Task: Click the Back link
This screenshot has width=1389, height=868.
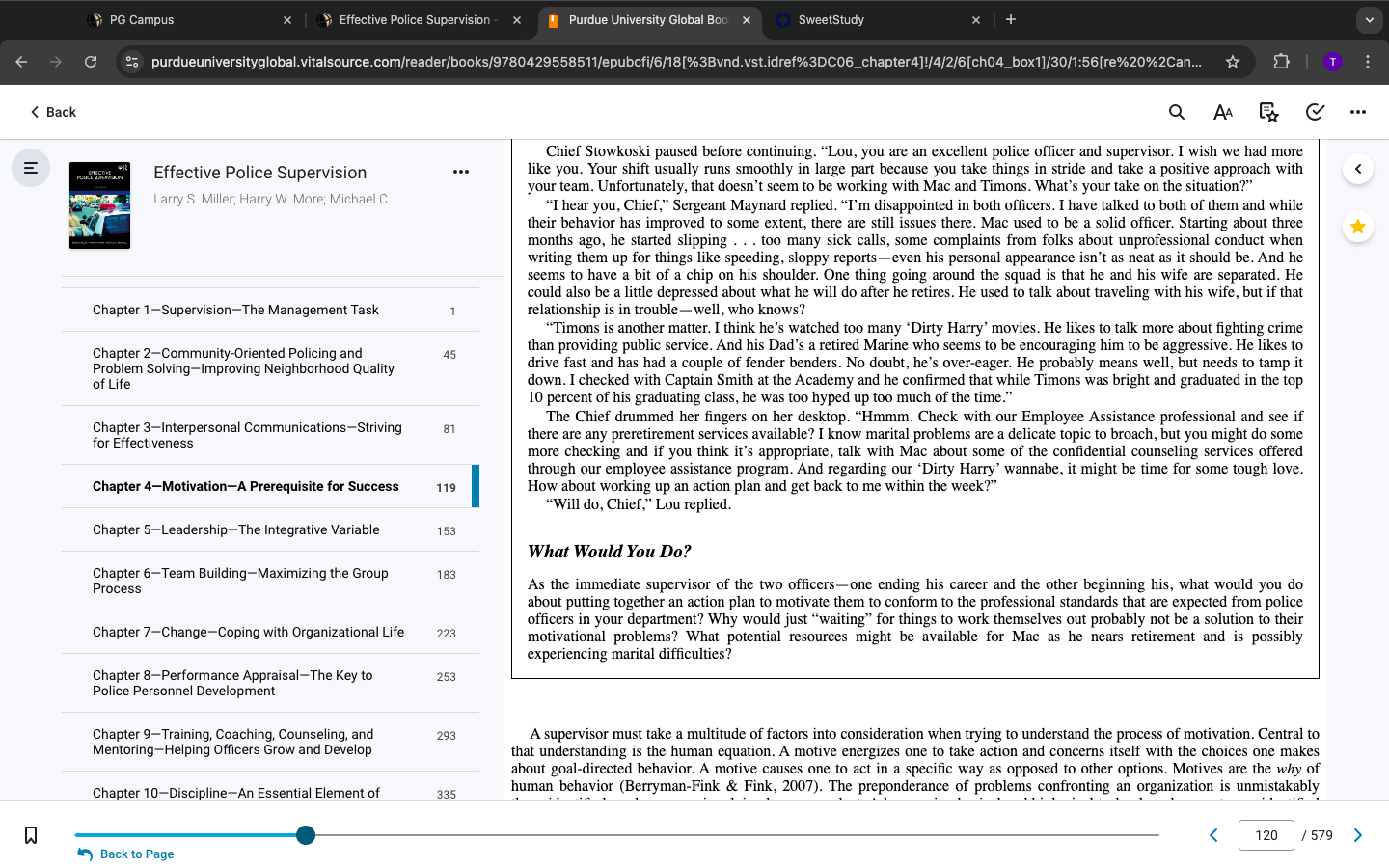Action: (53, 112)
